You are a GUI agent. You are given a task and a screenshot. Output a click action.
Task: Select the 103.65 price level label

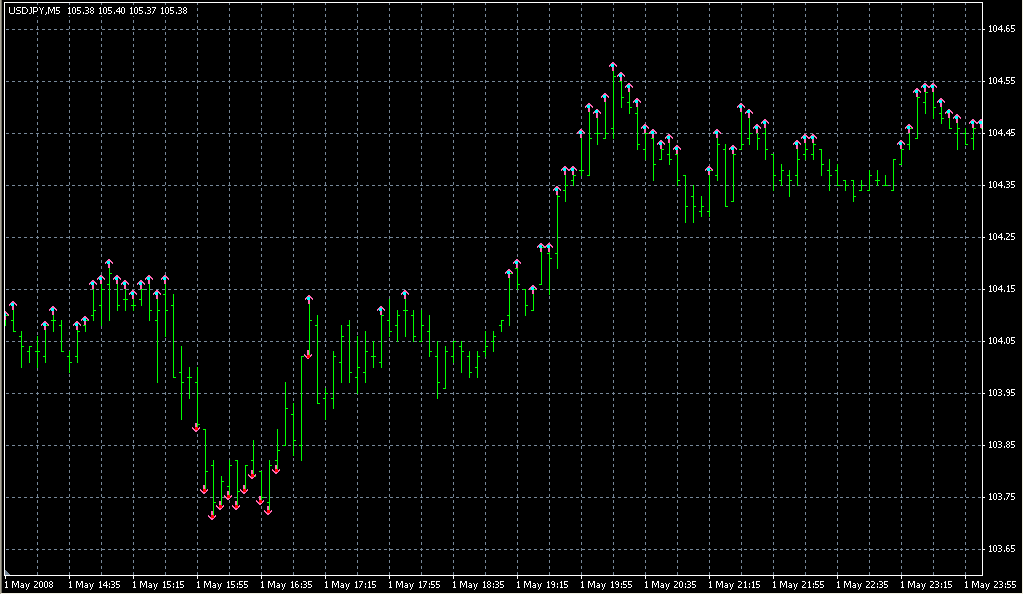[1002, 549]
